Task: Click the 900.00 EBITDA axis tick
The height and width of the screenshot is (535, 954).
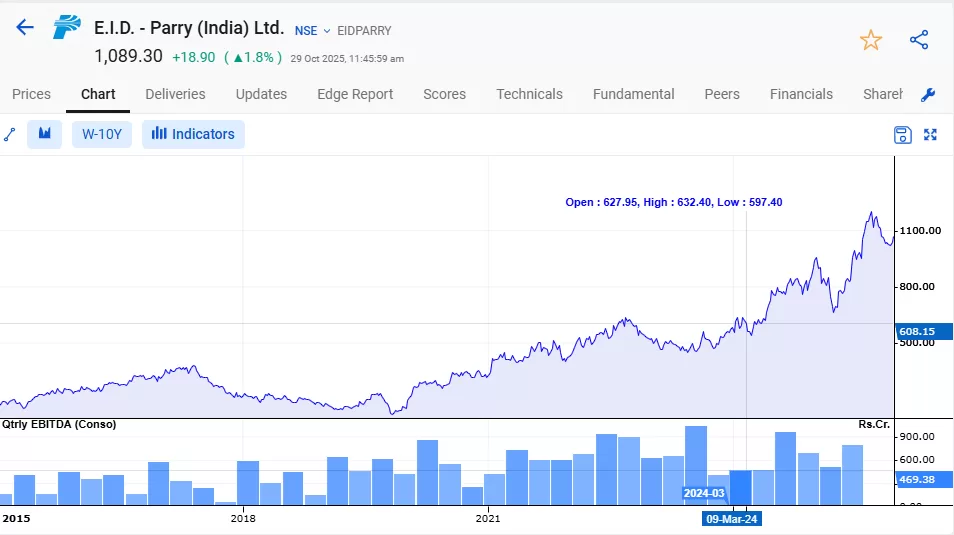Action: [x=917, y=436]
